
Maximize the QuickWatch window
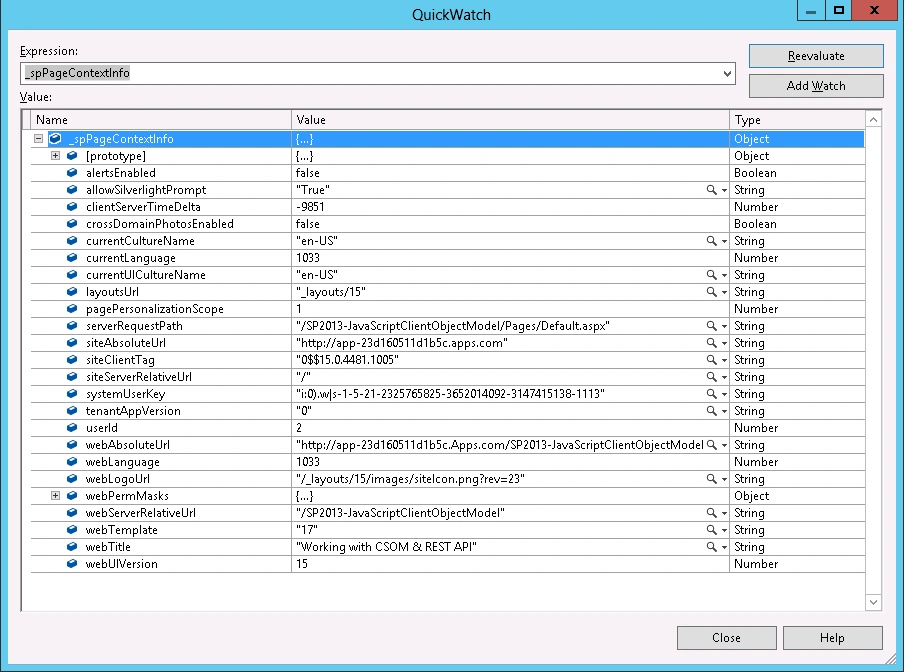click(839, 10)
